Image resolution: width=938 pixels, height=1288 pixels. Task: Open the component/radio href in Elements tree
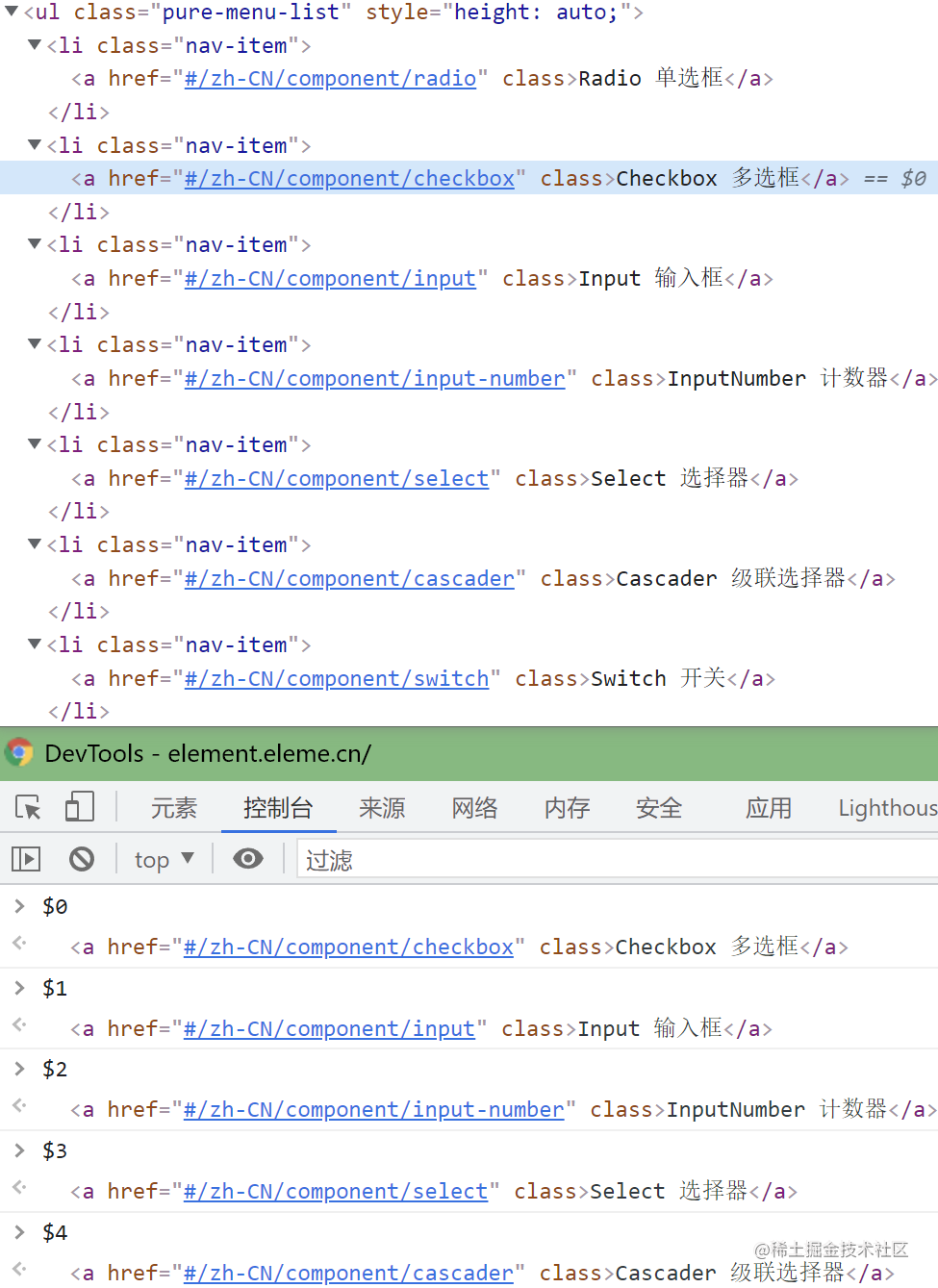[x=330, y=79]
